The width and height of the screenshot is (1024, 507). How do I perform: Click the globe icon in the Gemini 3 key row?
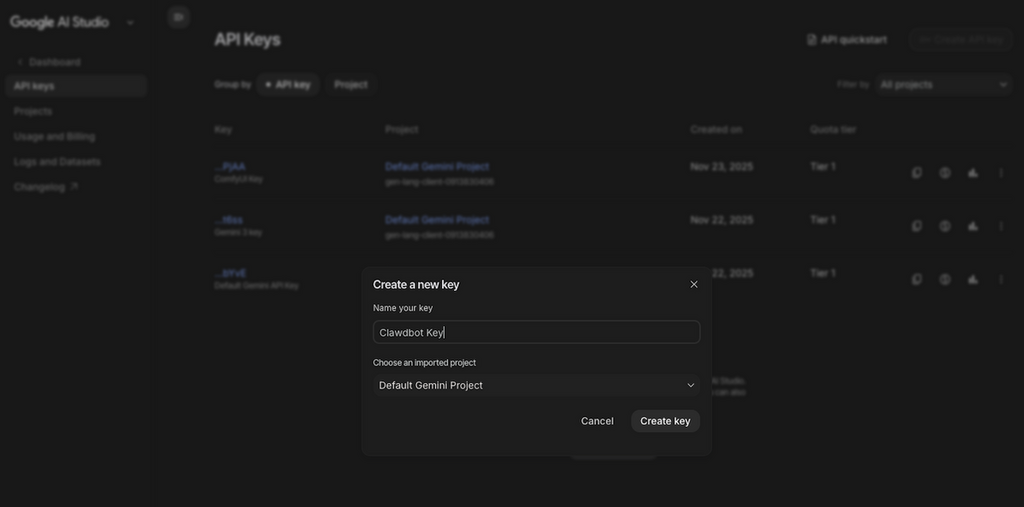click(x=945, y=226)
